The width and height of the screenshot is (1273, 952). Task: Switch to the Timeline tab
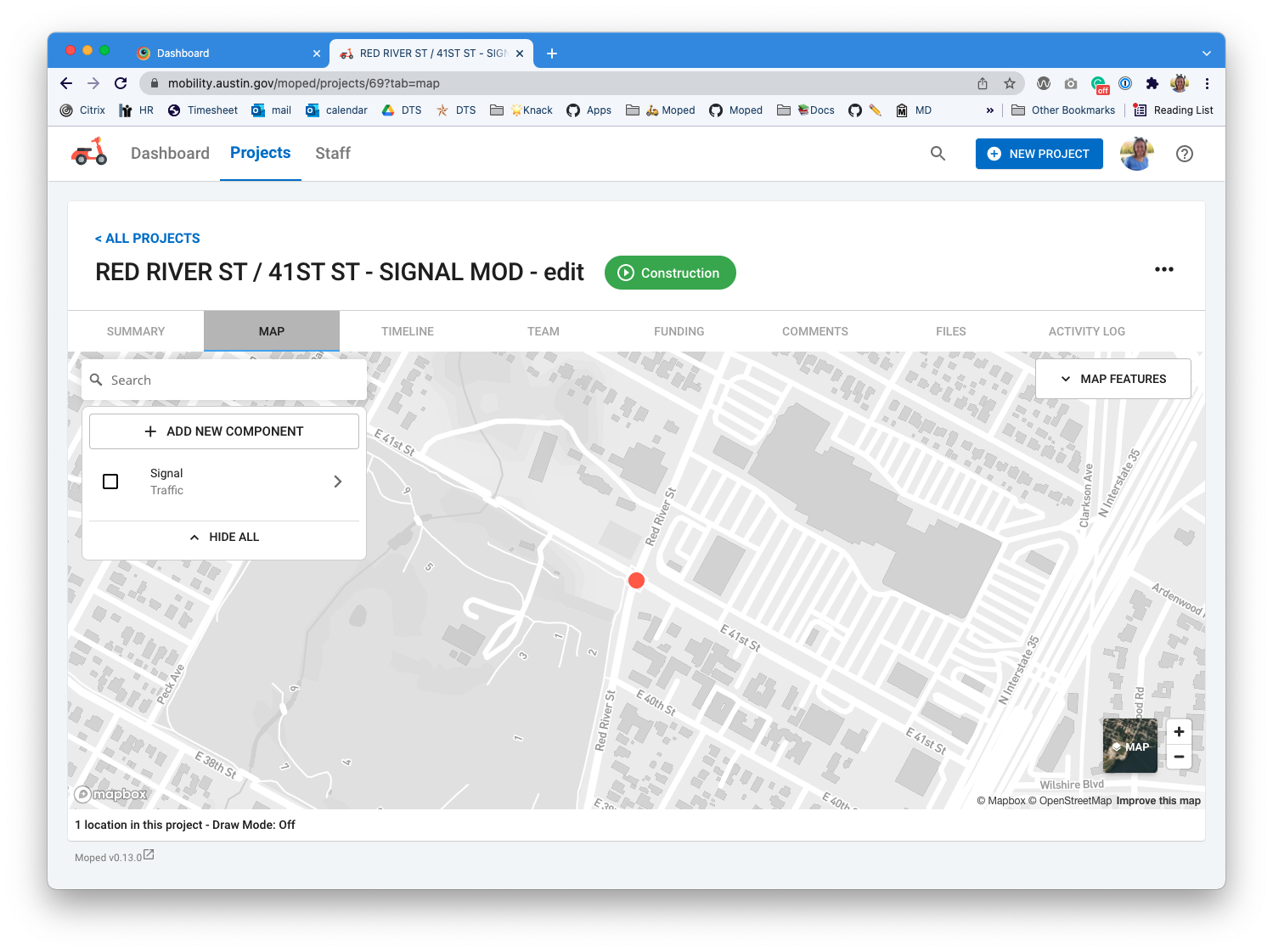click(x=408, y=331)
